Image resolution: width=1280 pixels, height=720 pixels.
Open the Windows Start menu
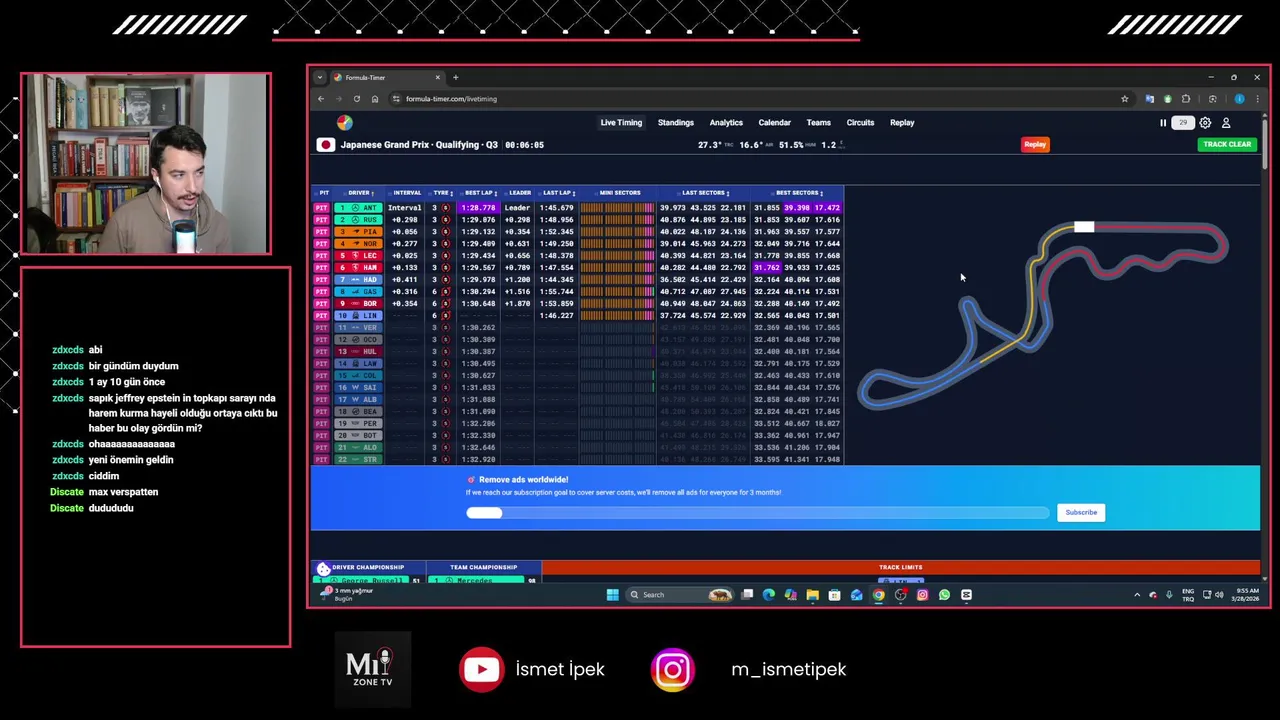[x=612, y=595]
